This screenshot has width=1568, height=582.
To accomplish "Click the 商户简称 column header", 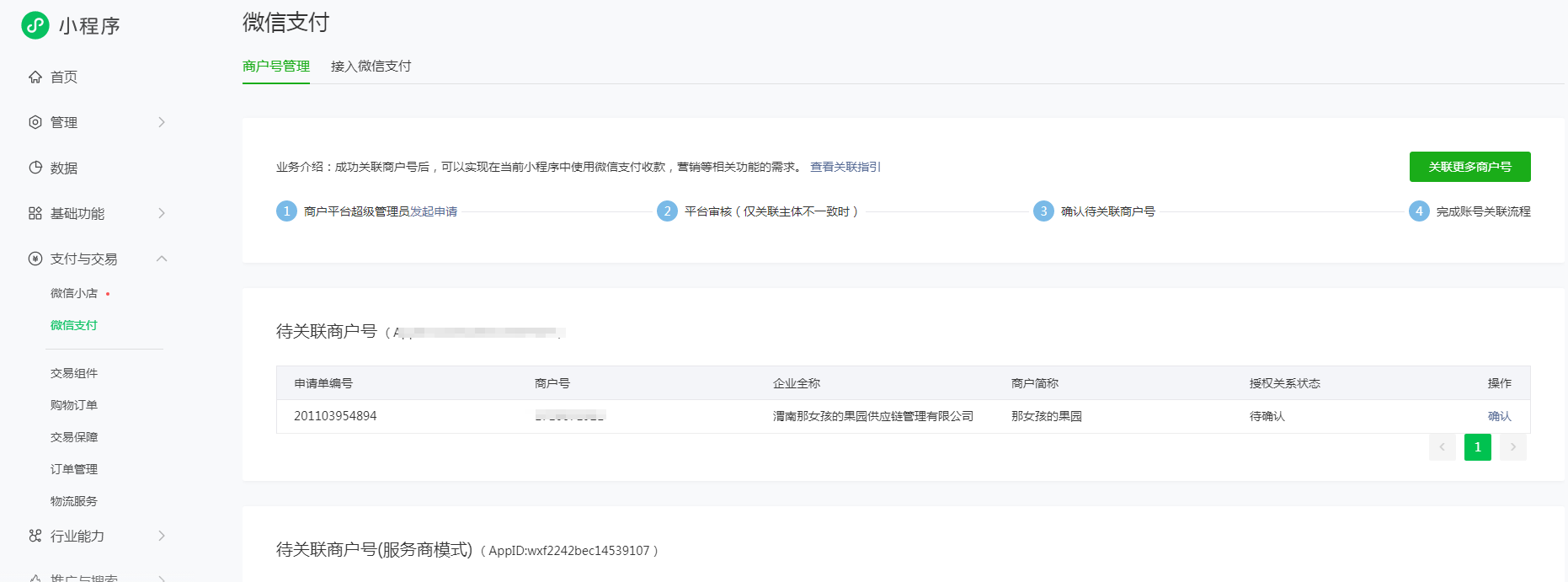I will pyautogui.click(x=1035, y=383).
